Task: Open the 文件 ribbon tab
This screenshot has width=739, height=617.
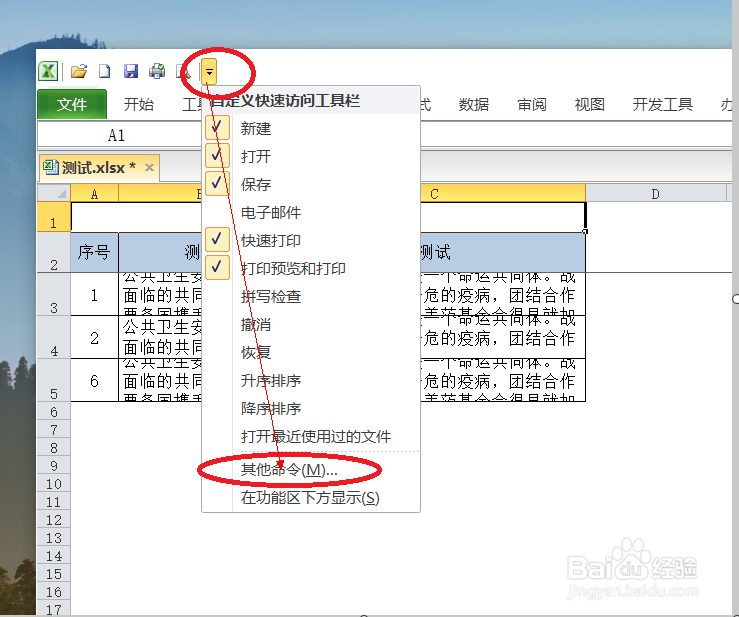Action: click(x=72, y=104)
